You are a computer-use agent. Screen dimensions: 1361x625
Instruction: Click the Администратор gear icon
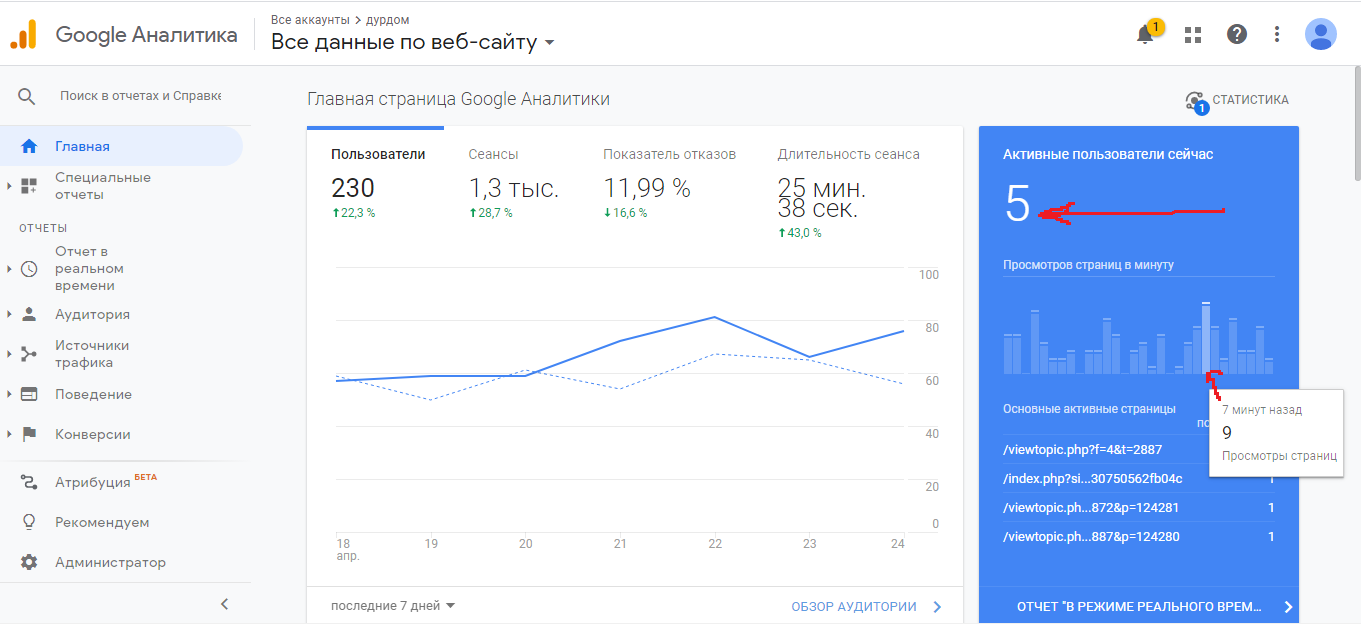click(x=29, y=562)
